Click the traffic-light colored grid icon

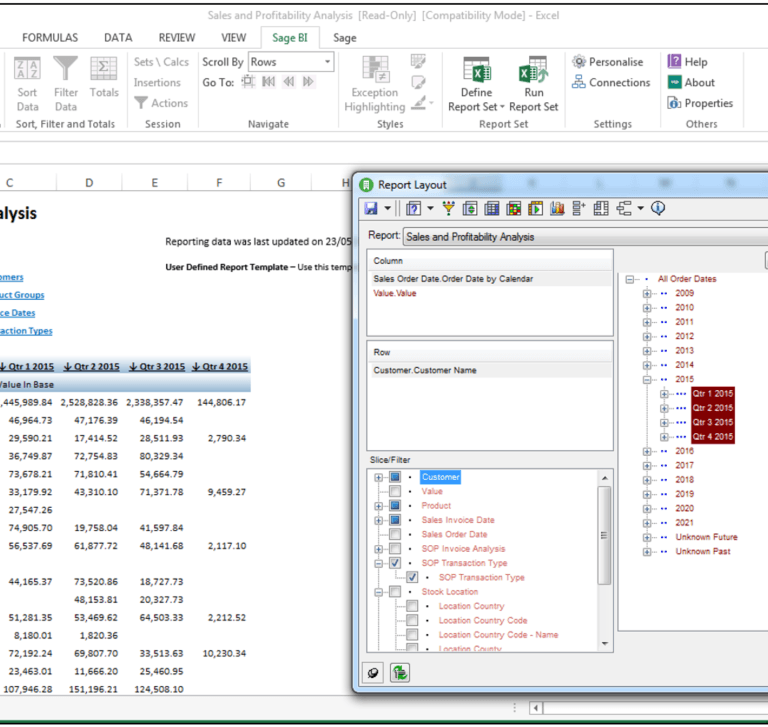pos(514,209)
